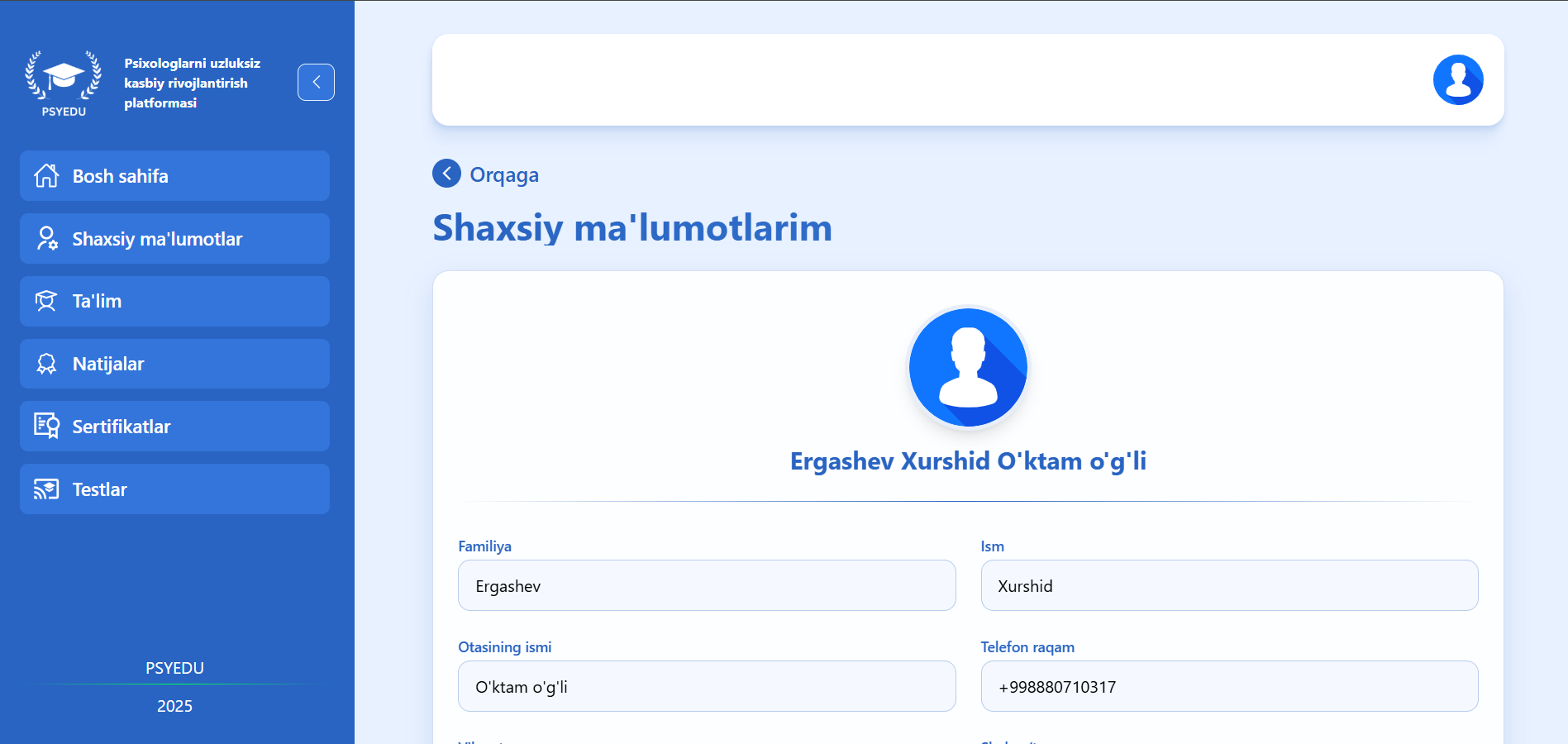Screen dimensions: 1568x744
Task: Open the Ta'lim menu item
Action: [174, 301]
